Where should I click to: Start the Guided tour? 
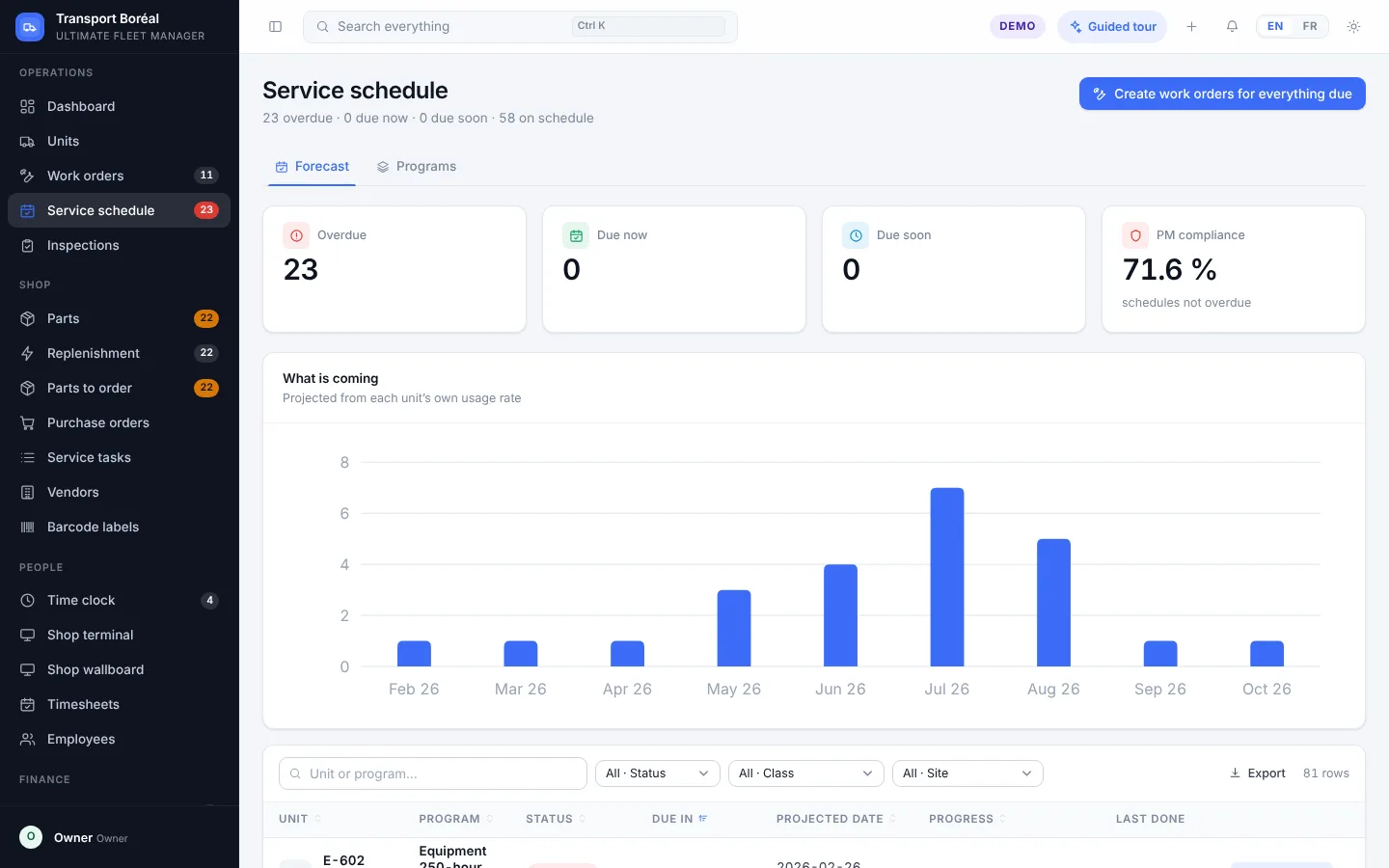[1112, 27]
